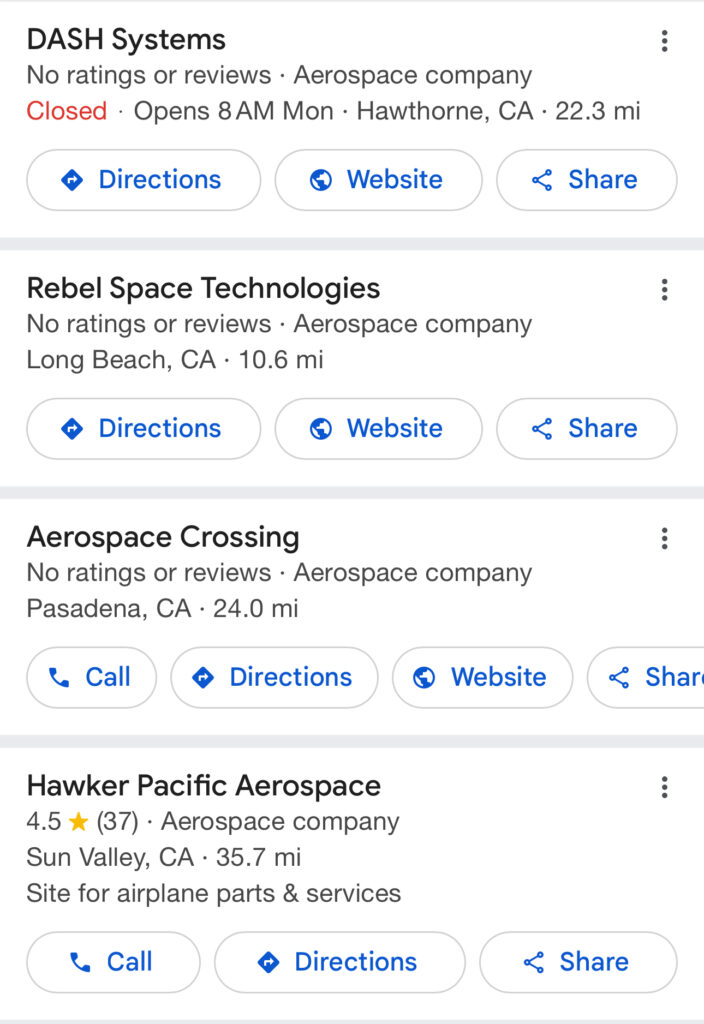View Hawker Pacific Aerospace 4.5 star reviews
Viewport: 704px width, 1024px height.
point(82,822)
